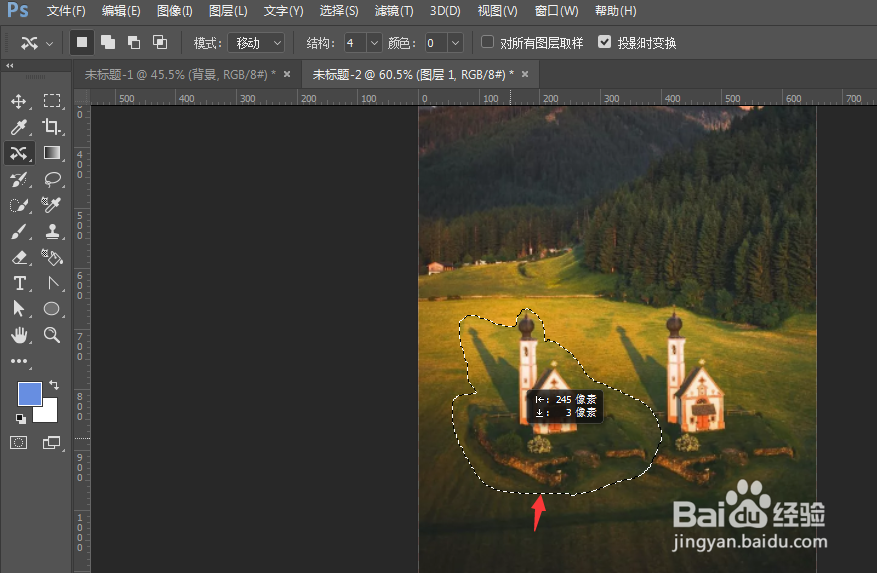Open the 文件(F) menu

[66, 11]
